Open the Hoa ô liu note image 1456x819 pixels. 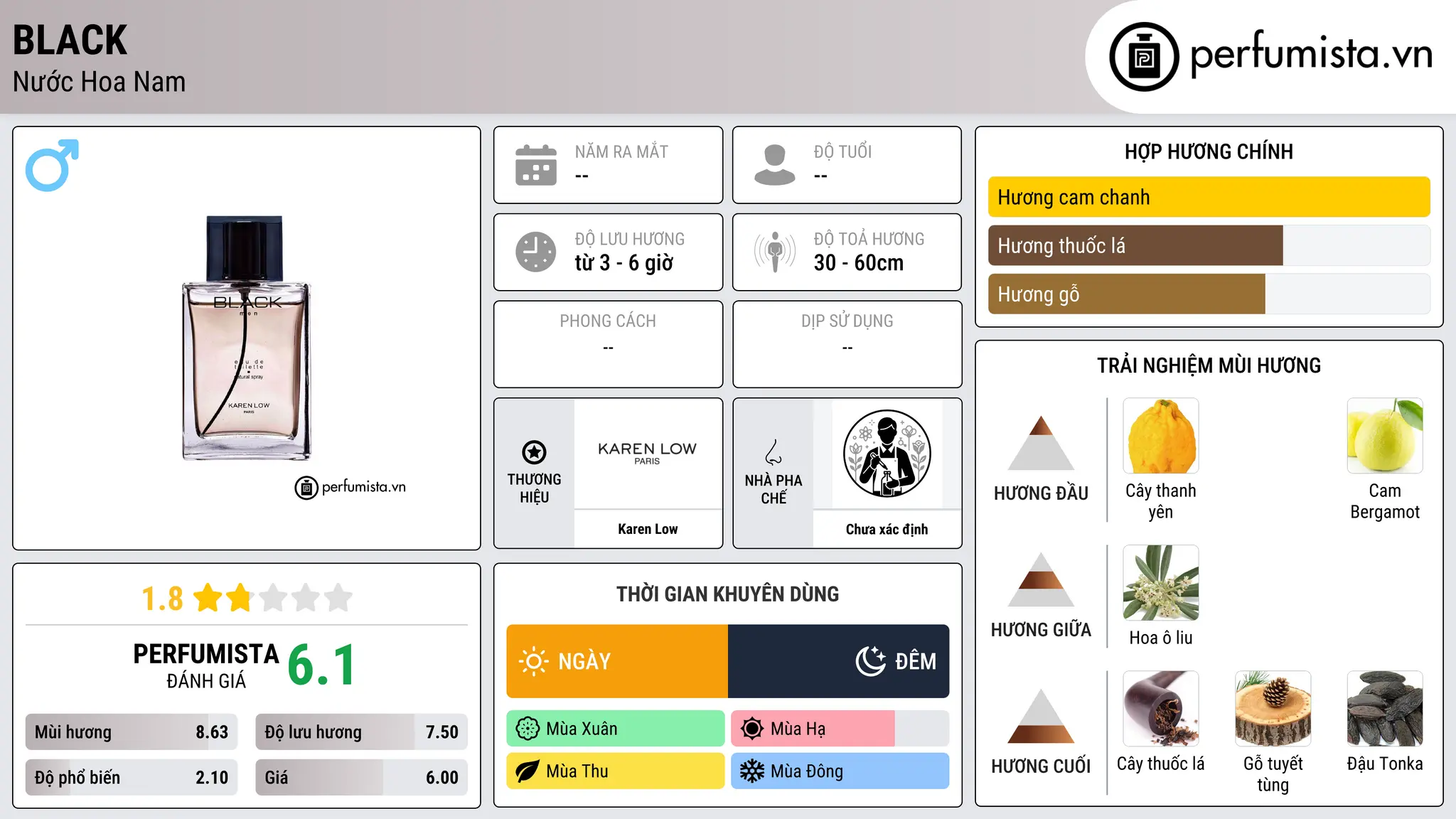(x=1161, y=583)
